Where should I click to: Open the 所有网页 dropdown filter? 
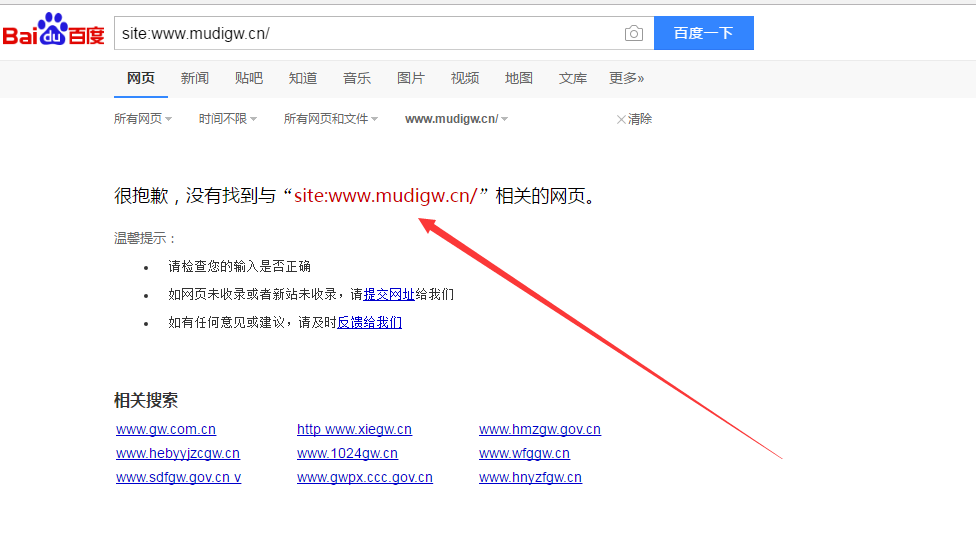143,119
